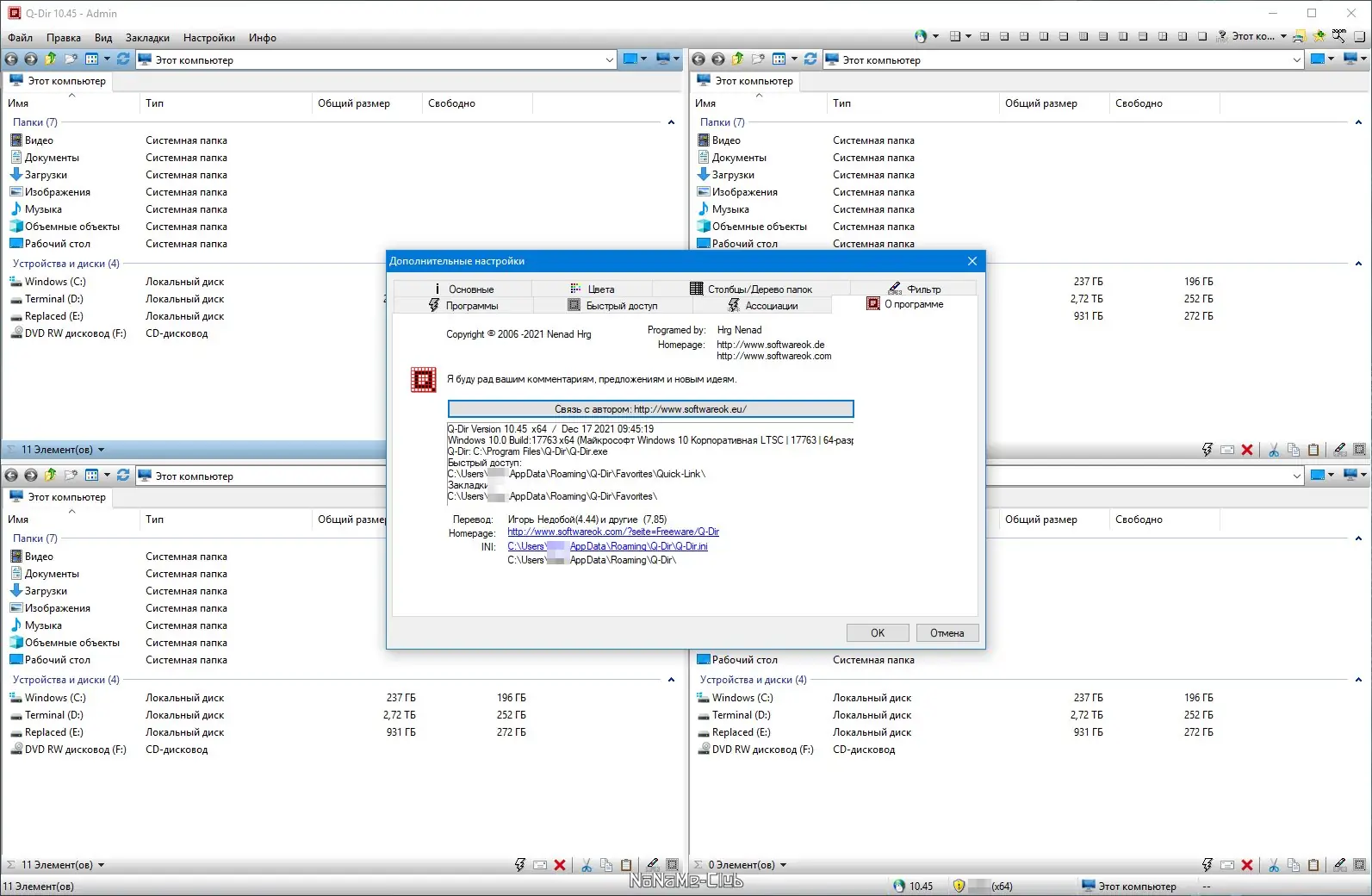Click the 'Связь с автором' button
This screenshot has height=896, width=1372.
pyautogui.click(x=651, y=409)
